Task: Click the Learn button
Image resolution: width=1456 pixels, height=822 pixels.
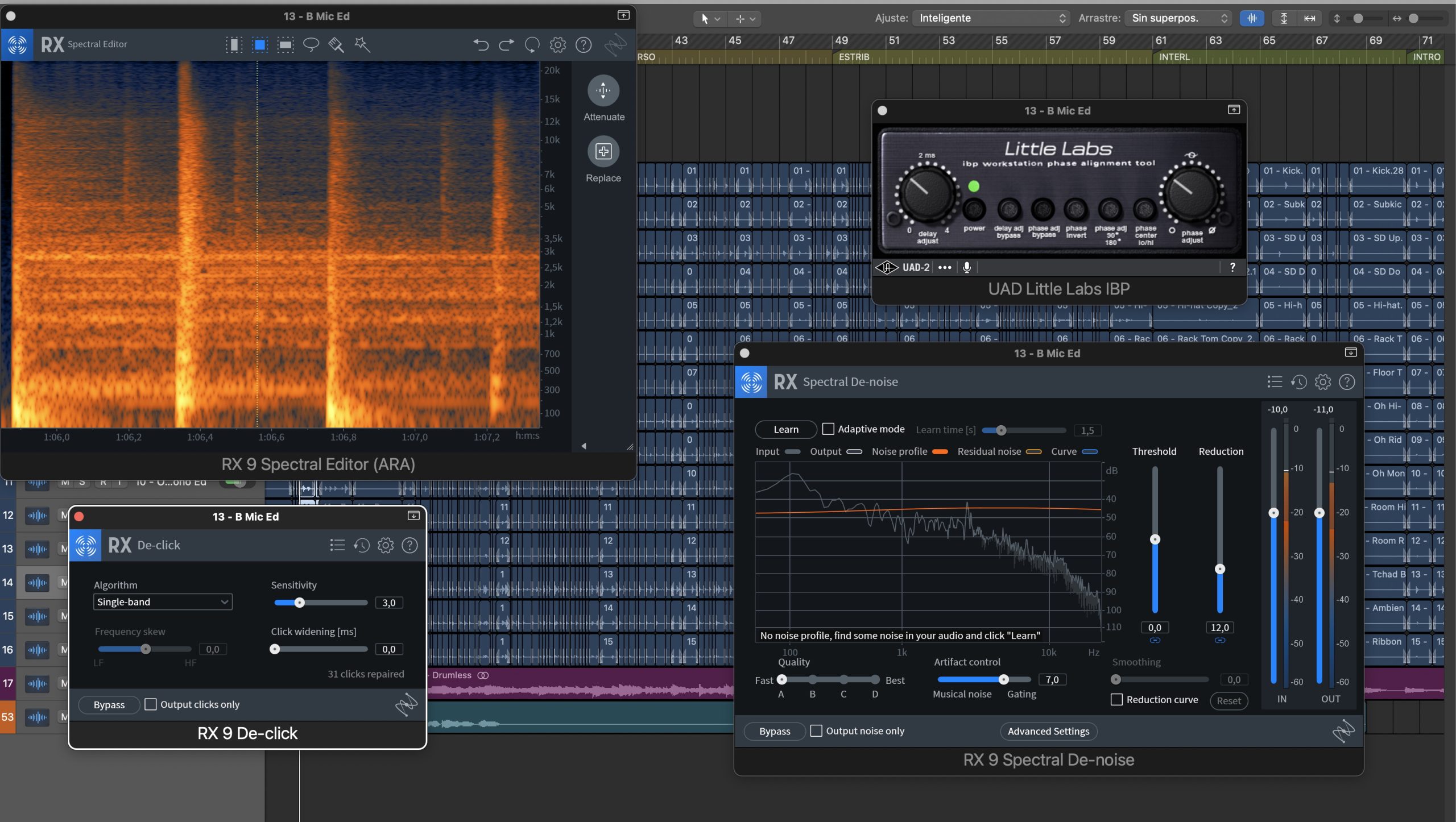Action: (785, 430)
